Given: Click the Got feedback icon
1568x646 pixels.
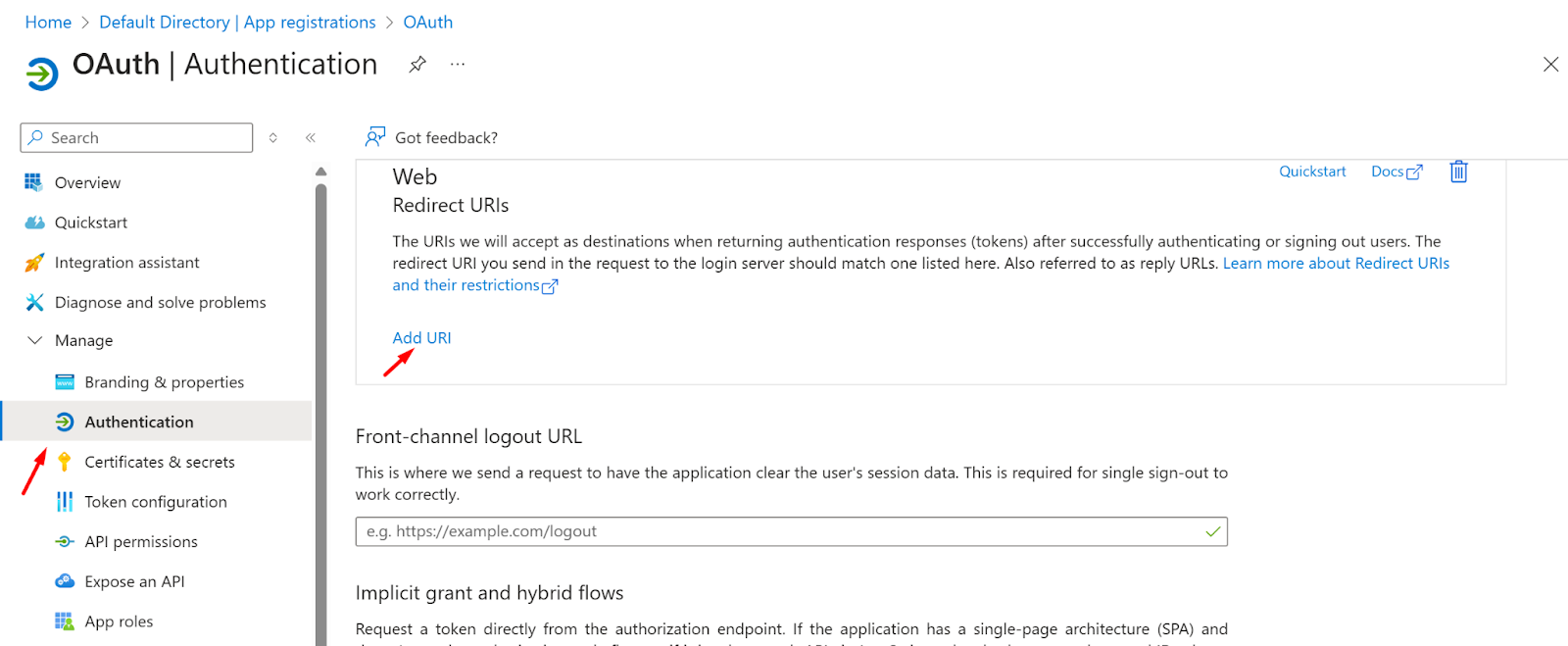Looking at the screenshot, I should click(x=374, y=137).
